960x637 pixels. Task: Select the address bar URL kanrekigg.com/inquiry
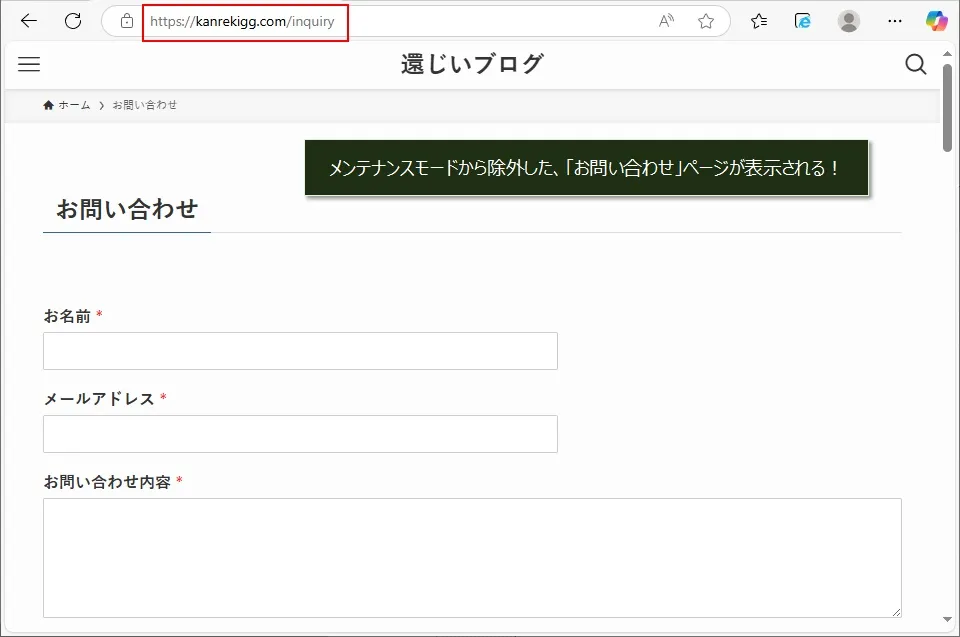pyautogui.click(x=242, y=21)
